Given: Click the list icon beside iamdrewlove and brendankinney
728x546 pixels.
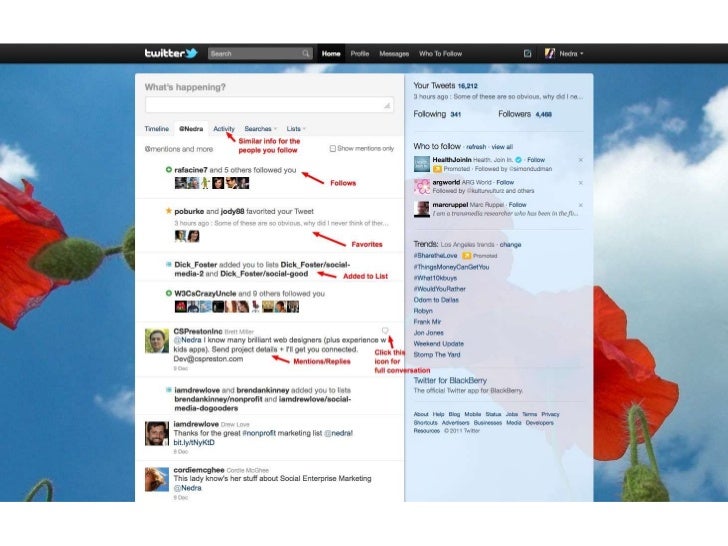Looking at the screenshot, I should (169, 390).
